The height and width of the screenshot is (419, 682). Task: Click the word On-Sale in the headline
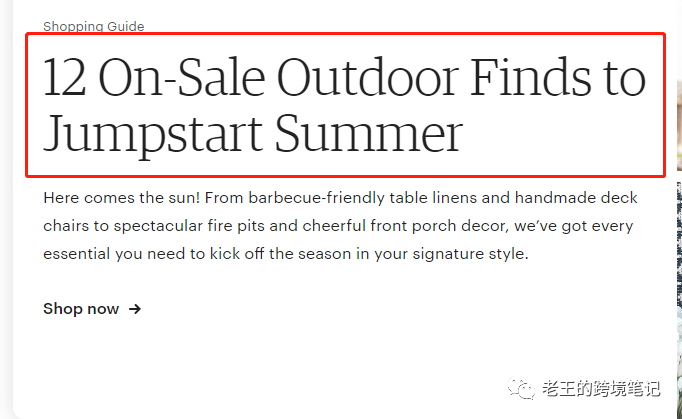182,77
